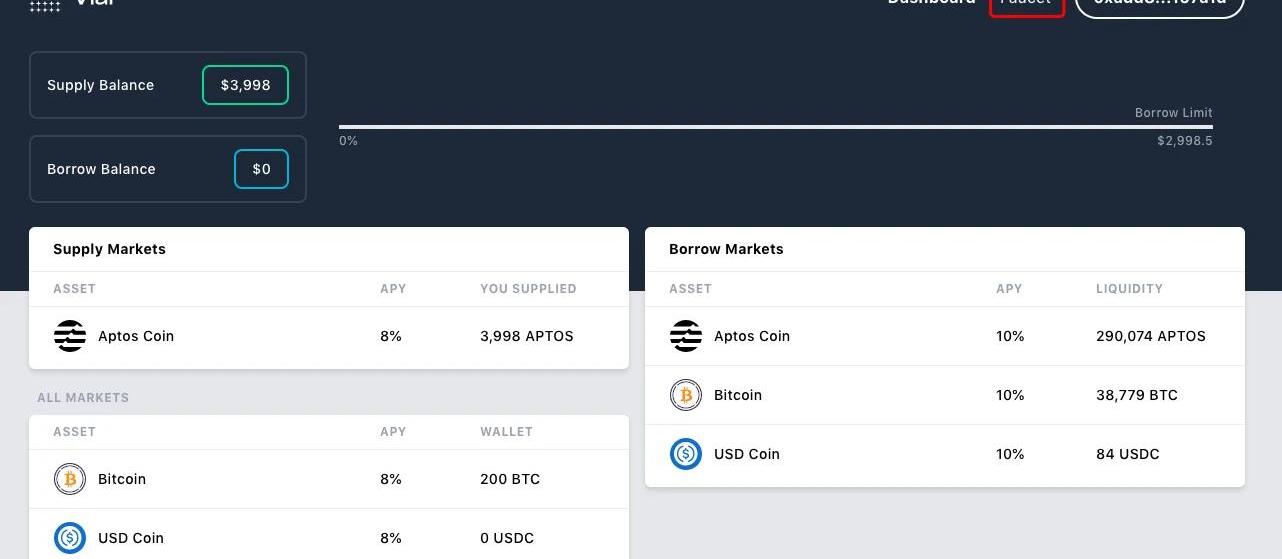
Task: Click the $3,998 supply balance badge
Action: click(245, 85)
